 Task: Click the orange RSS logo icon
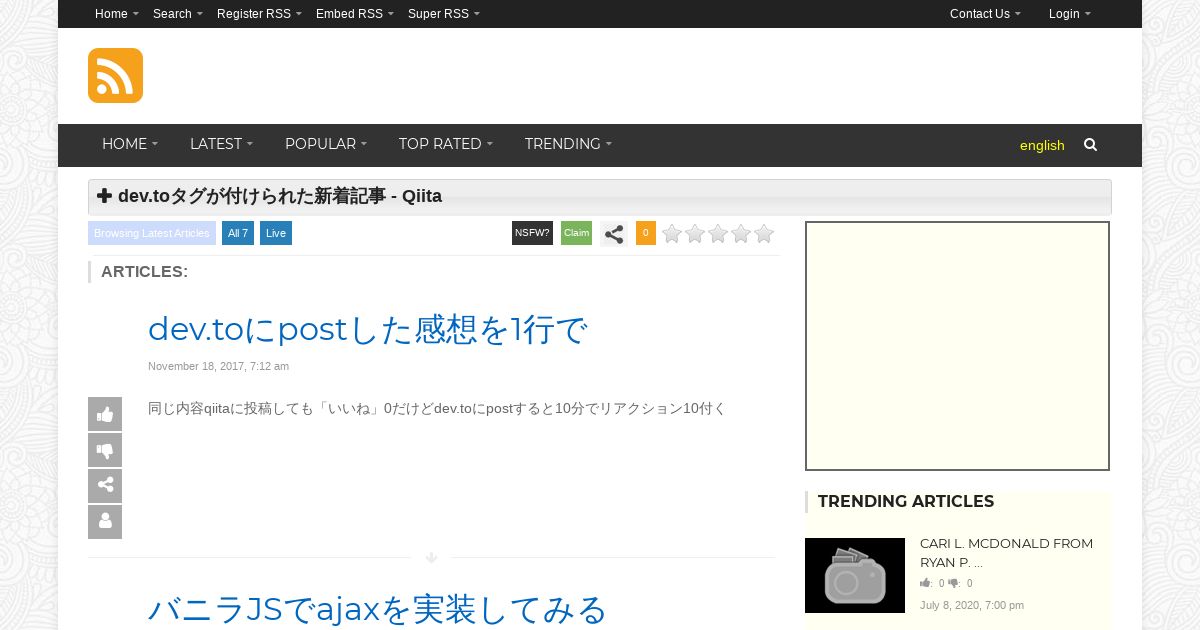pyautogui.click(x=115, y=75)
